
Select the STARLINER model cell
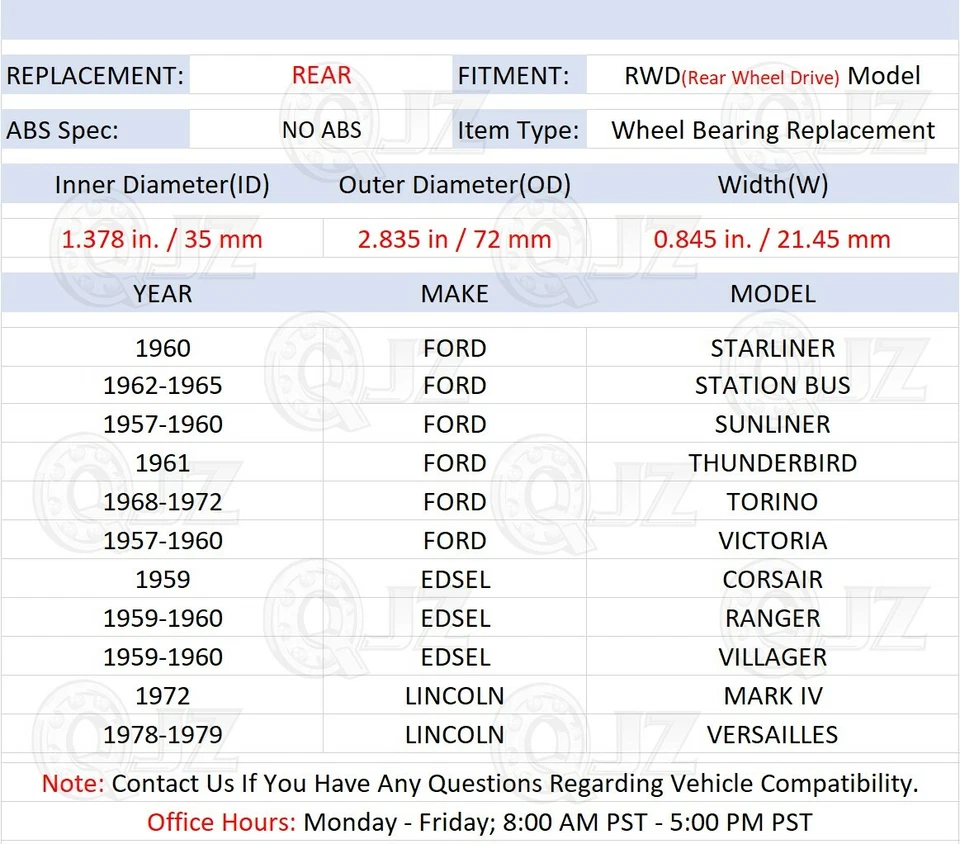click(x=773, y=348)
